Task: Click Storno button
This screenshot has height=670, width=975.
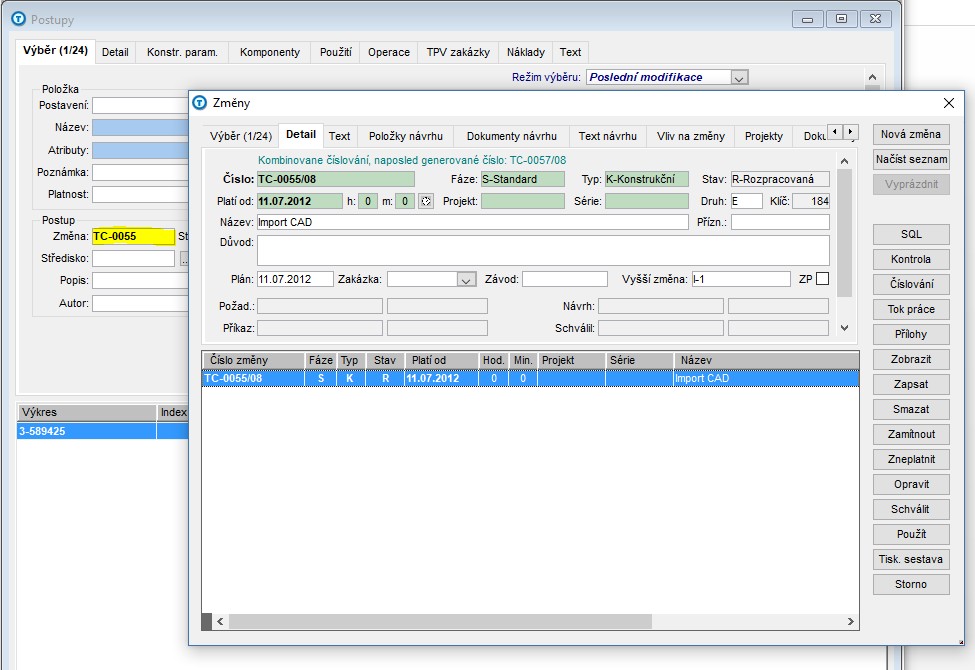Action: coord(911,584)
